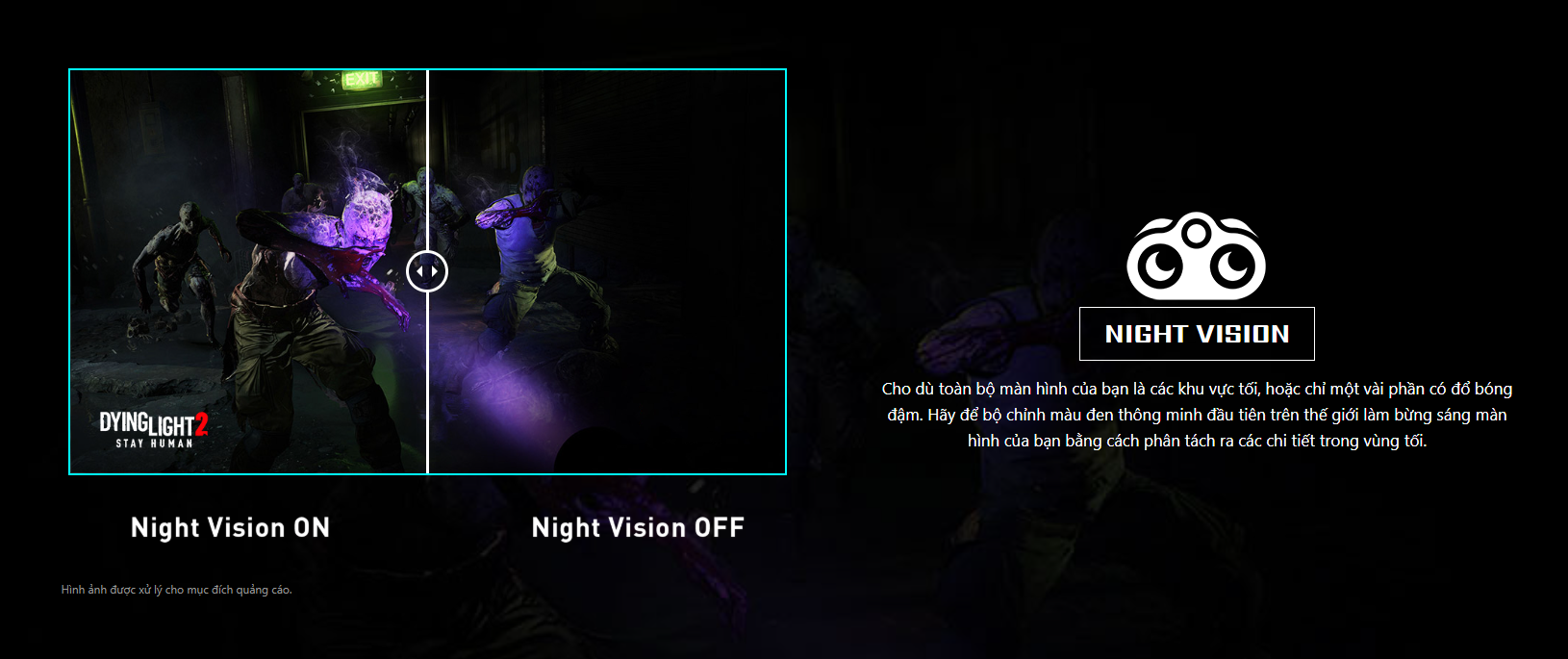The image size is (1568, 659).
Task: Click the Dying Light 2 logo
Action: (x=154, y=430)
